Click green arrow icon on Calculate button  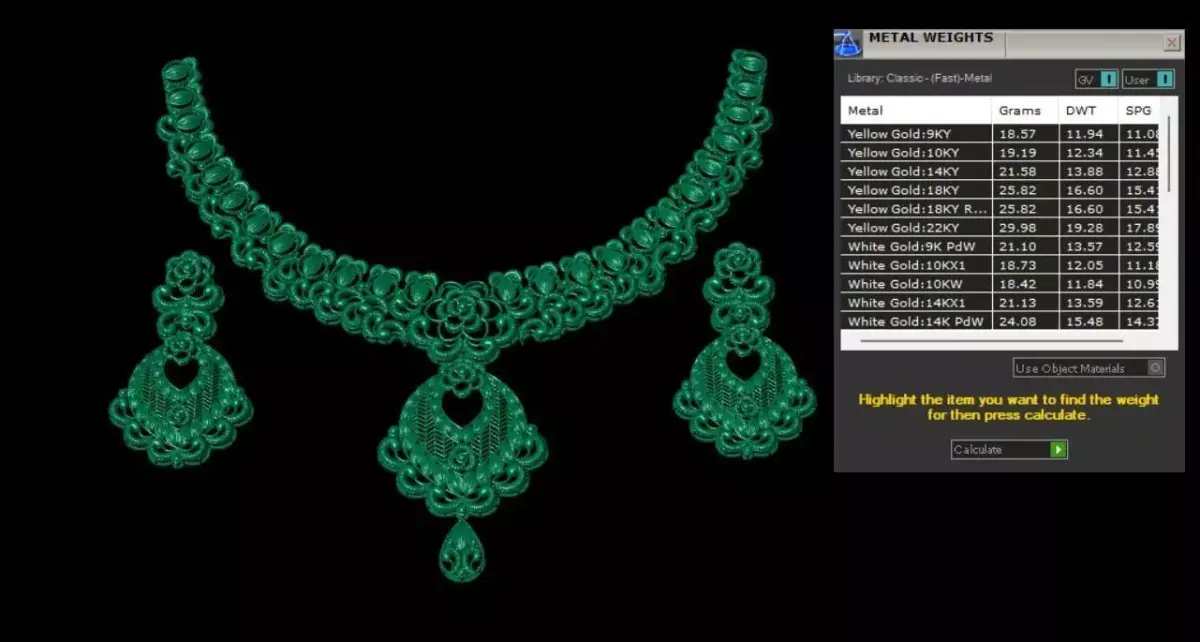1059,450
